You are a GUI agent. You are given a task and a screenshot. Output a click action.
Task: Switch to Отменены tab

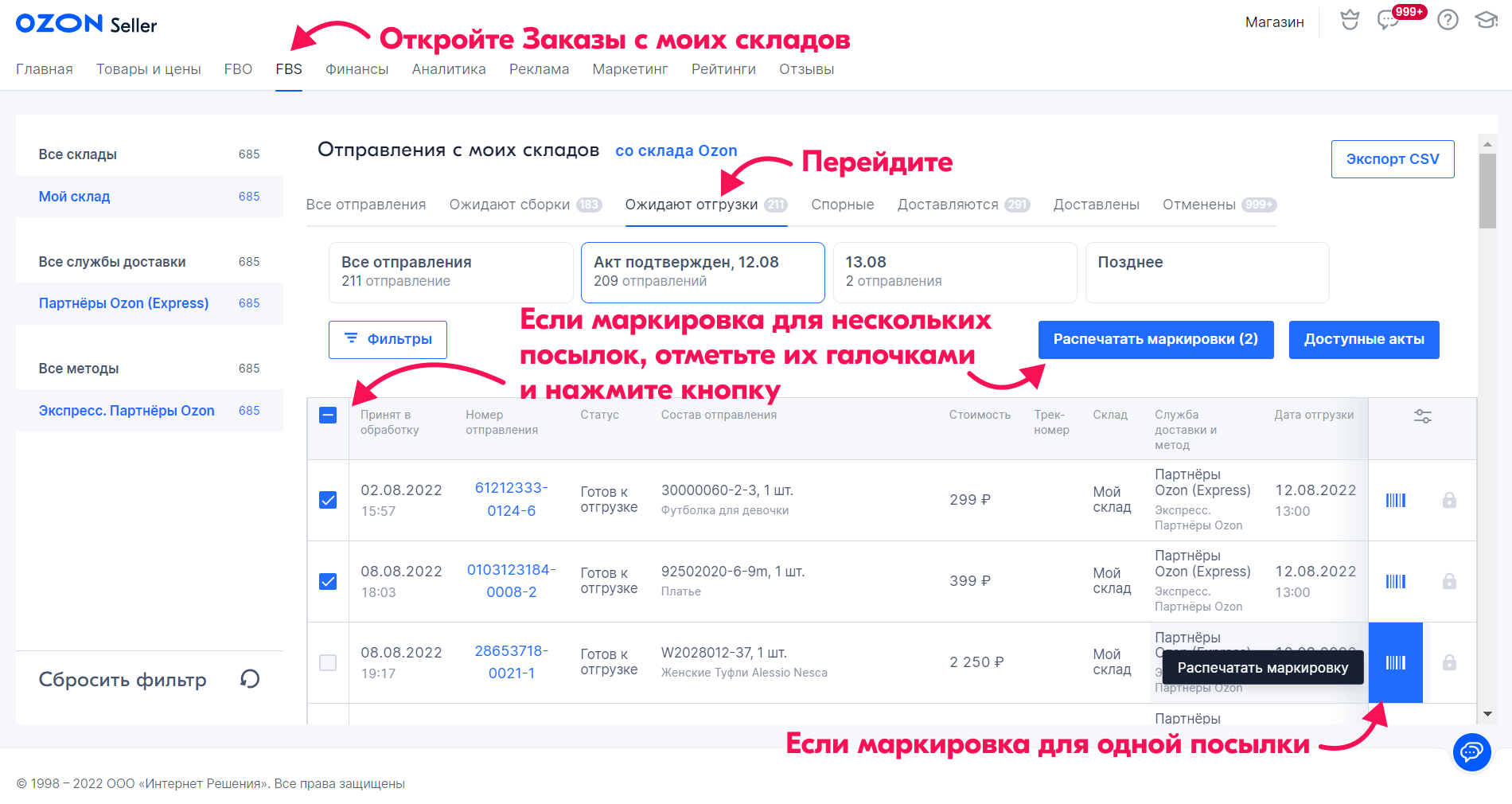pos(1219,205)
